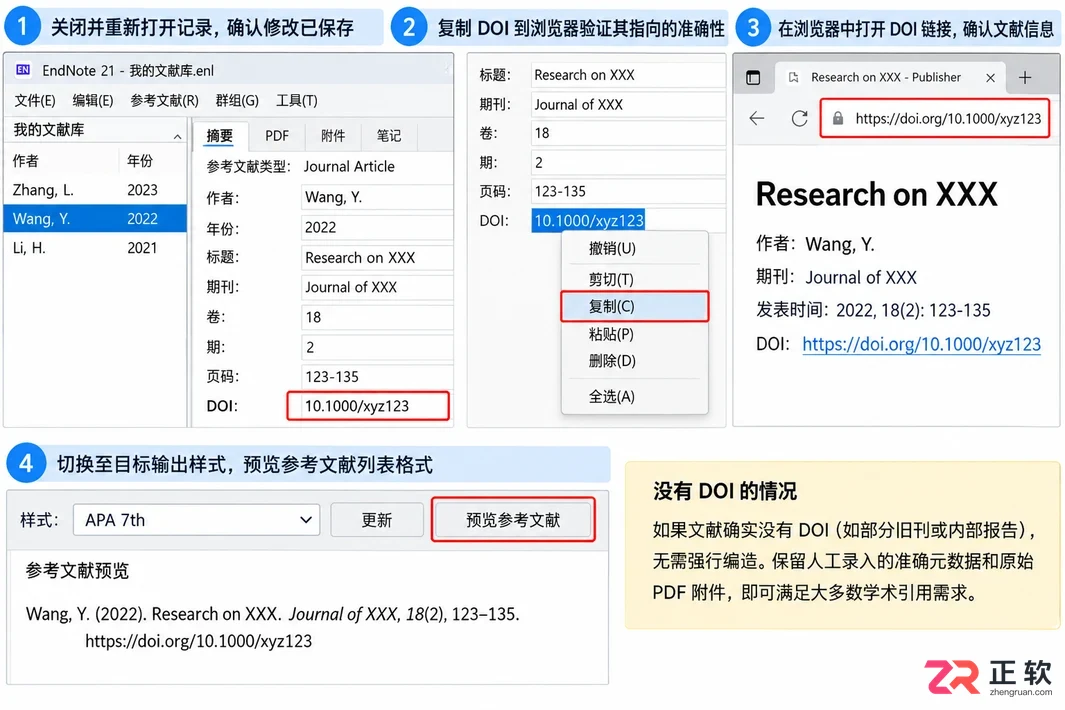Viewport: 1065px width, 710px height.
Task: Click the 参考文献预览 heading
Action: [77, 571]
